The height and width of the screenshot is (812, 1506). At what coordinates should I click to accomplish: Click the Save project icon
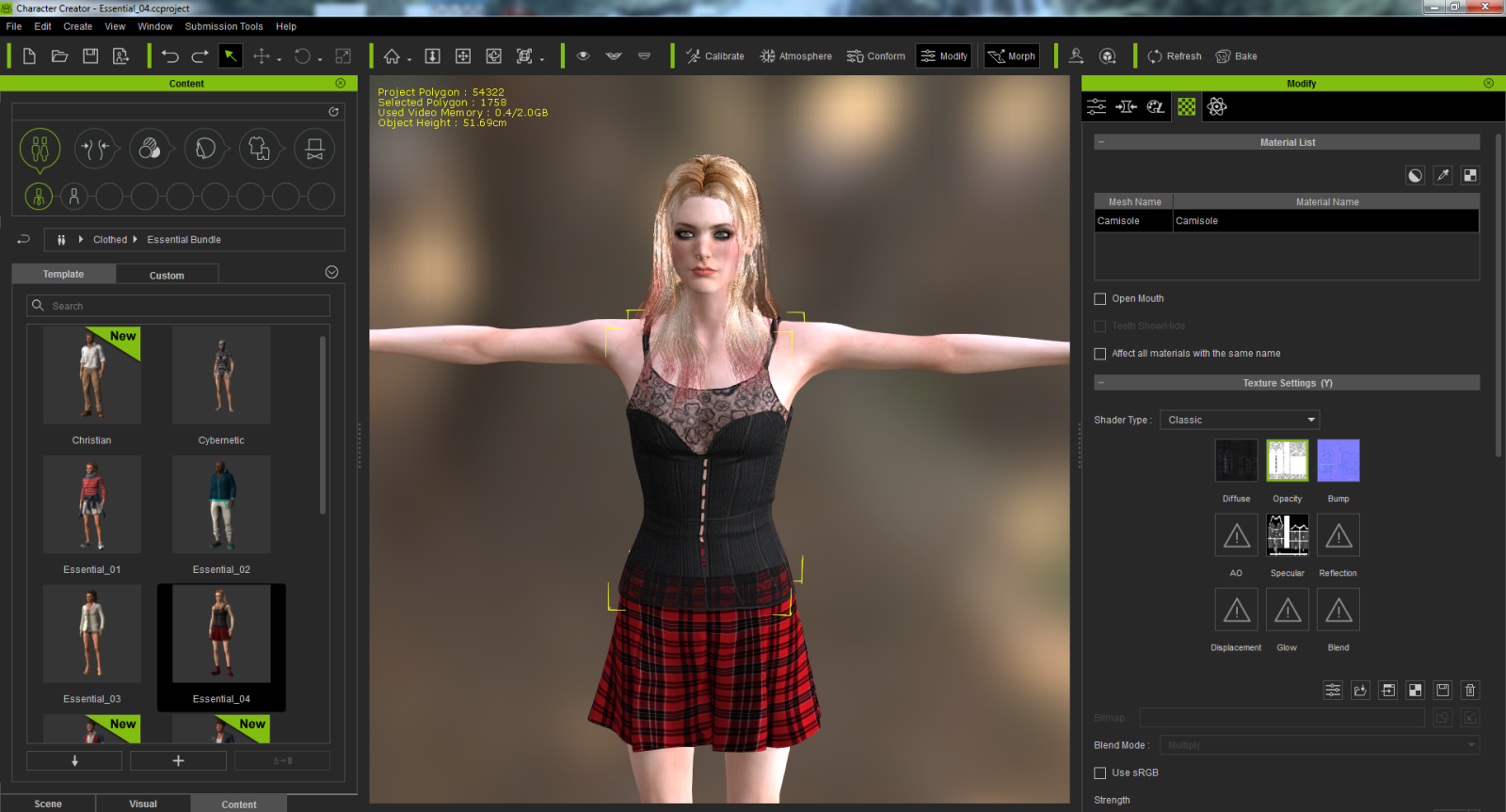coord(90,56)
